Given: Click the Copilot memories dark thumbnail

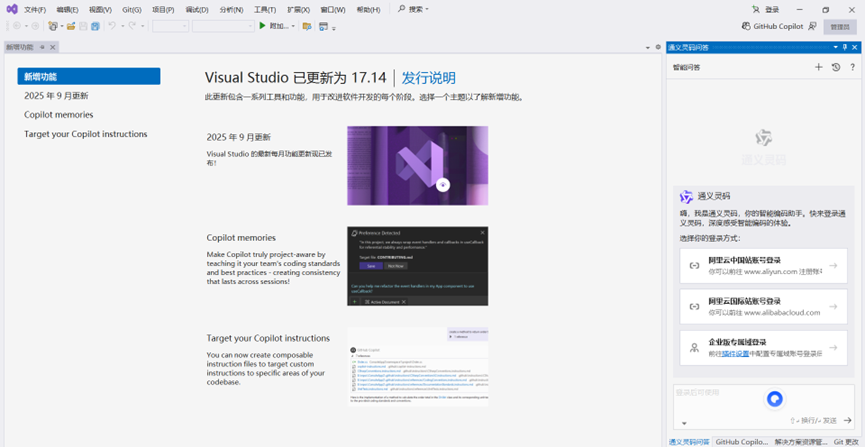Looking at the screenshot, I should (418, 266).
